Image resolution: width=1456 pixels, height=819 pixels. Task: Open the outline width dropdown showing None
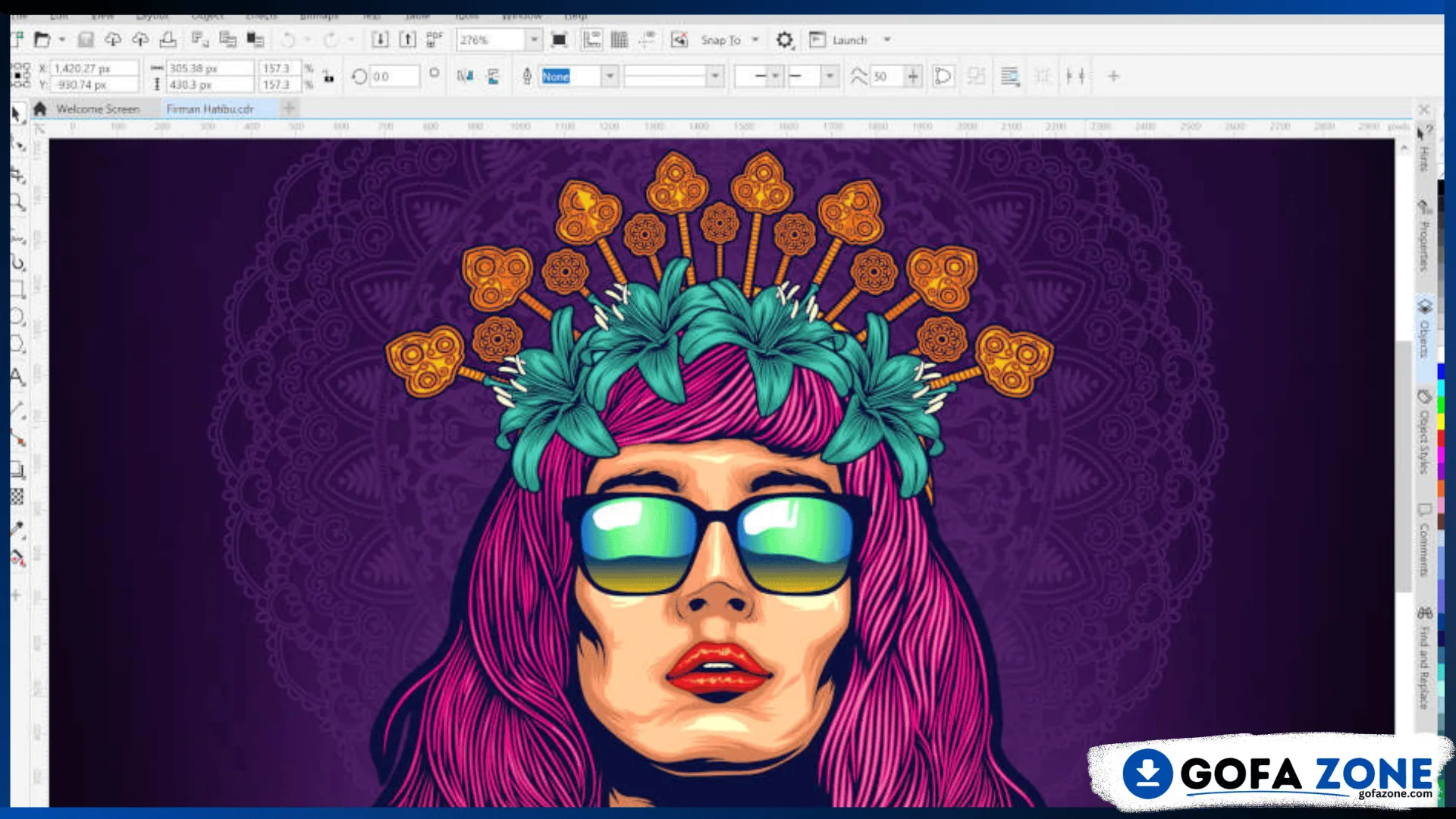click(610, 76)
